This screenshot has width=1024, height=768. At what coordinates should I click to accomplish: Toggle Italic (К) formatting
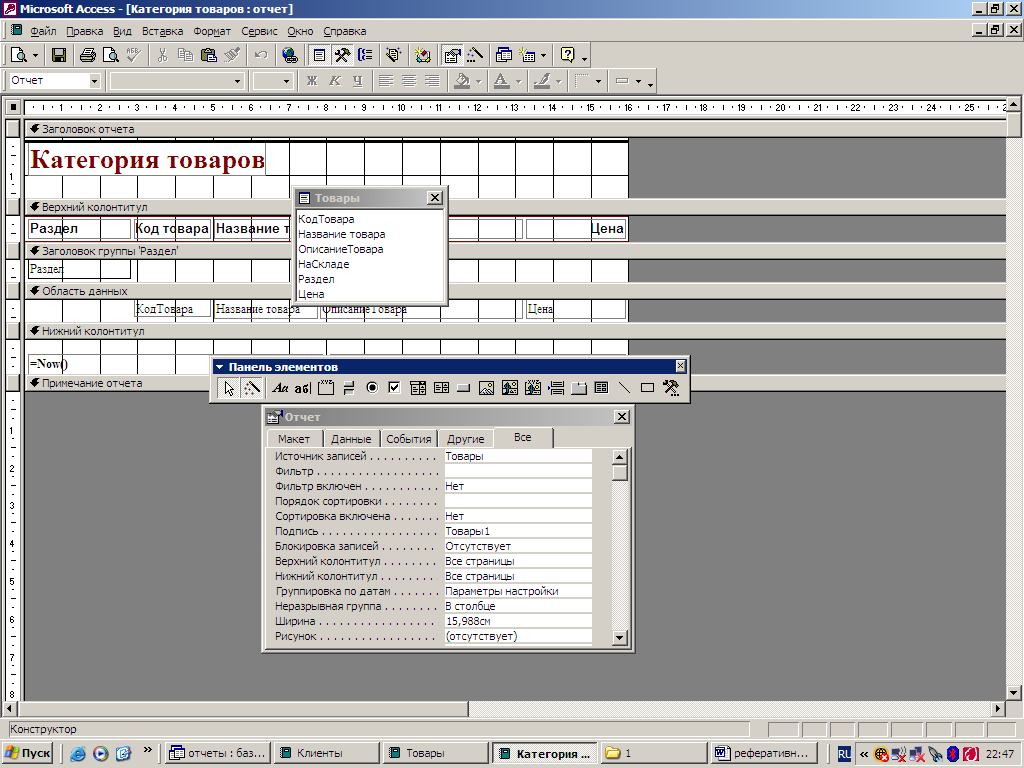(x=335, y=81)
